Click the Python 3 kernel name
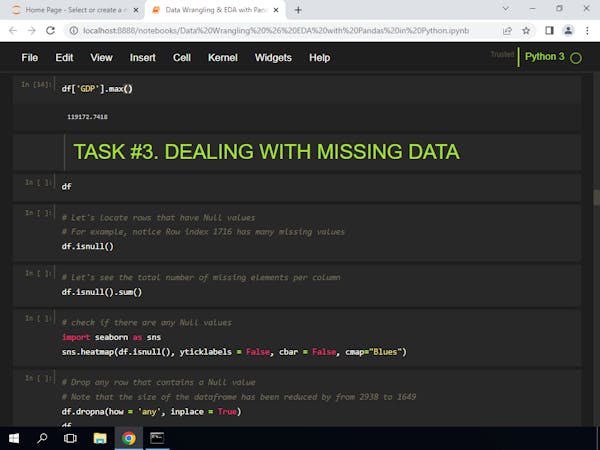This screenshot has height=450, width=600. (545, 57)
